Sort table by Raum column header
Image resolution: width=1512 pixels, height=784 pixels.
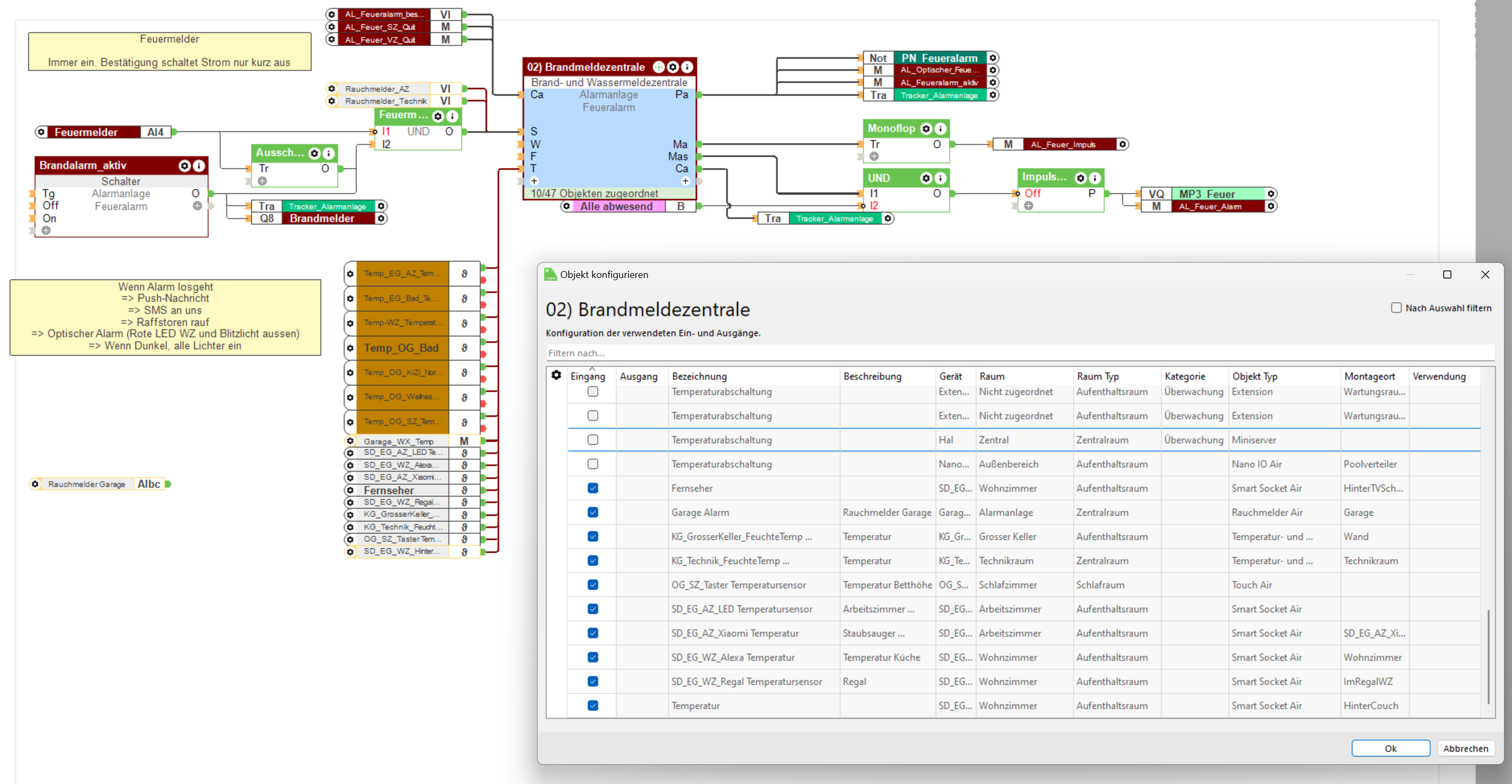pyautogui.click(x=991, y=376)
